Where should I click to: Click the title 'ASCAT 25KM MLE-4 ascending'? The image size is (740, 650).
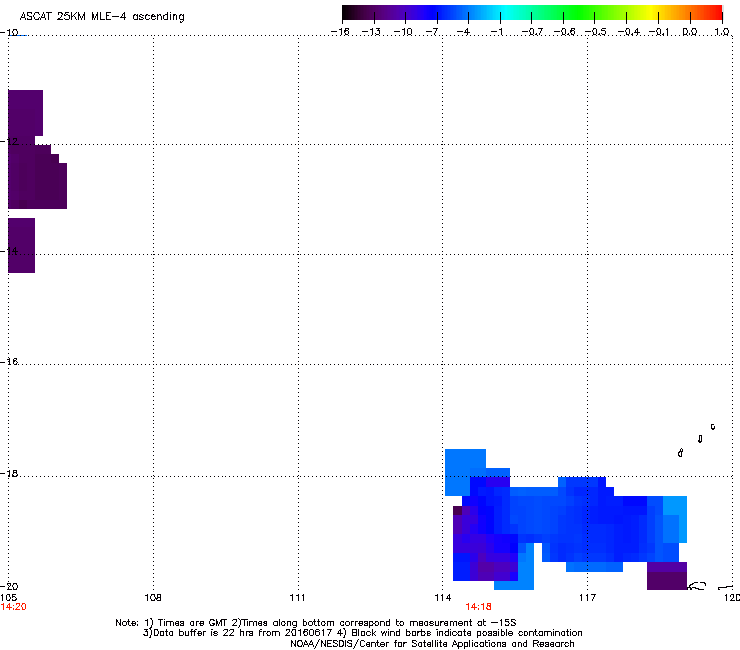pyautogui.click(x=102, y=16)
